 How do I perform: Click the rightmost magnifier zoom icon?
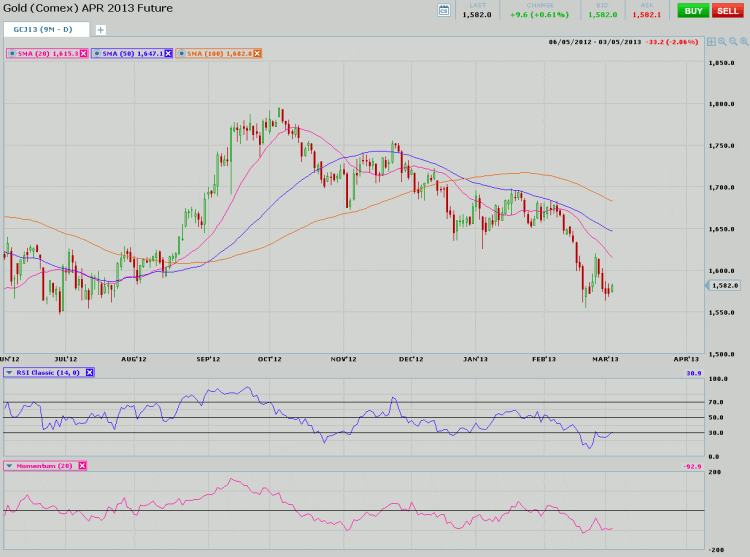point(743,42)
